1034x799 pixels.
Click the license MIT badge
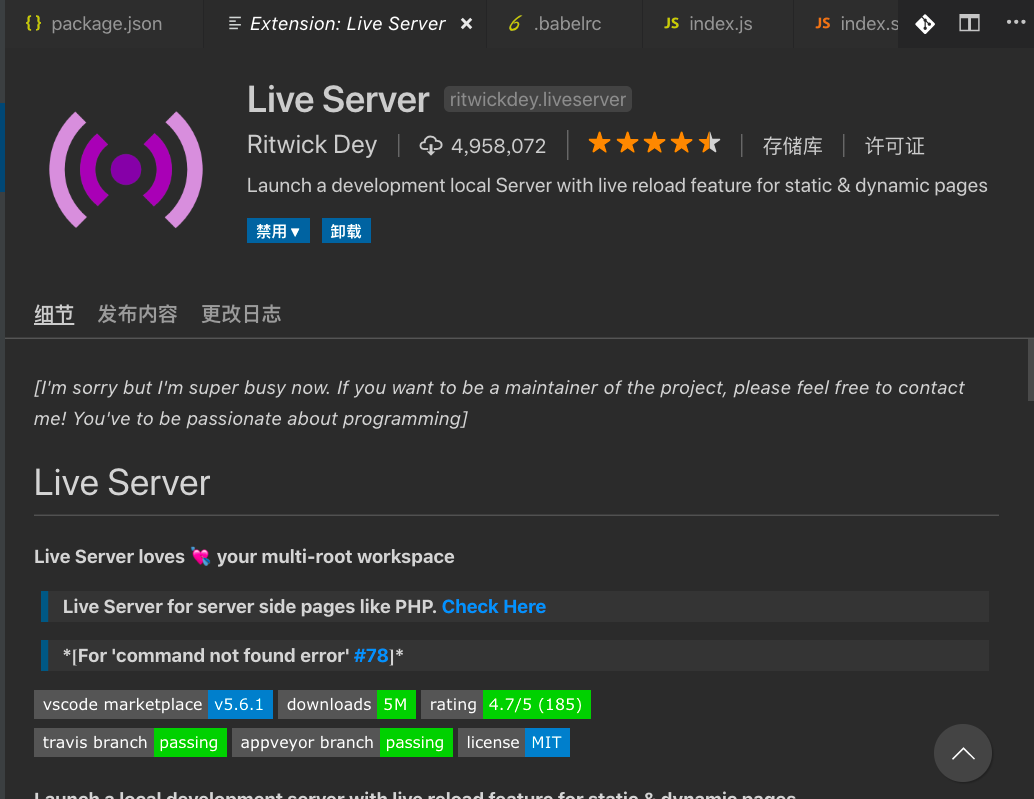[514, 743]
